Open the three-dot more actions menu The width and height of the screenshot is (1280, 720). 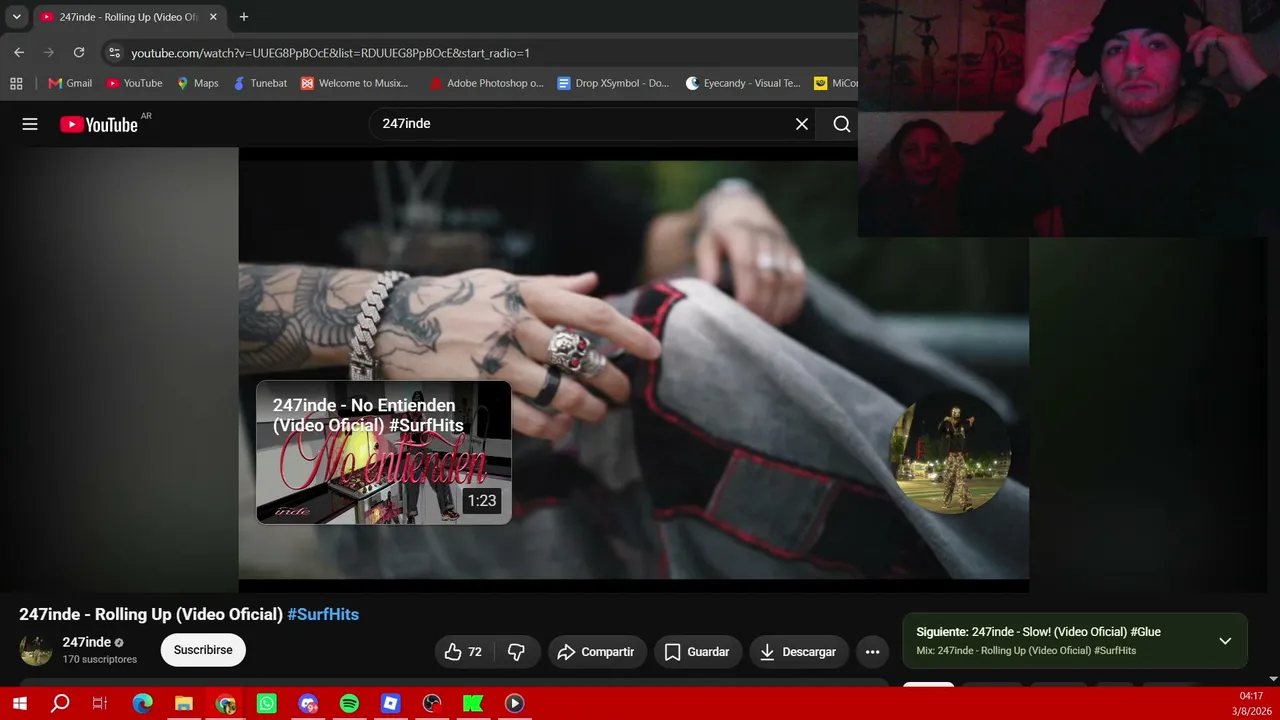coord(872,652)
